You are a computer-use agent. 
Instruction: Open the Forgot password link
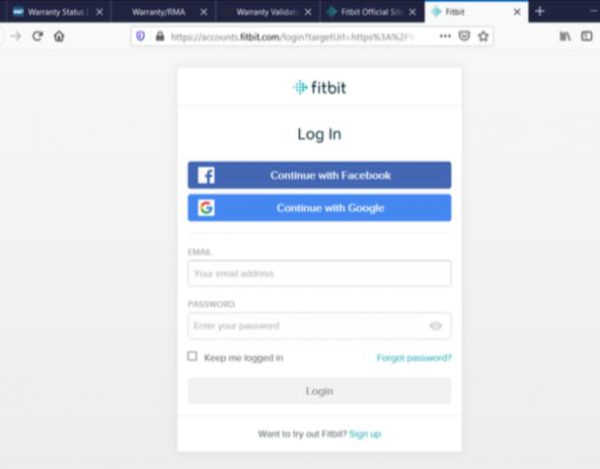coord(414,358)
